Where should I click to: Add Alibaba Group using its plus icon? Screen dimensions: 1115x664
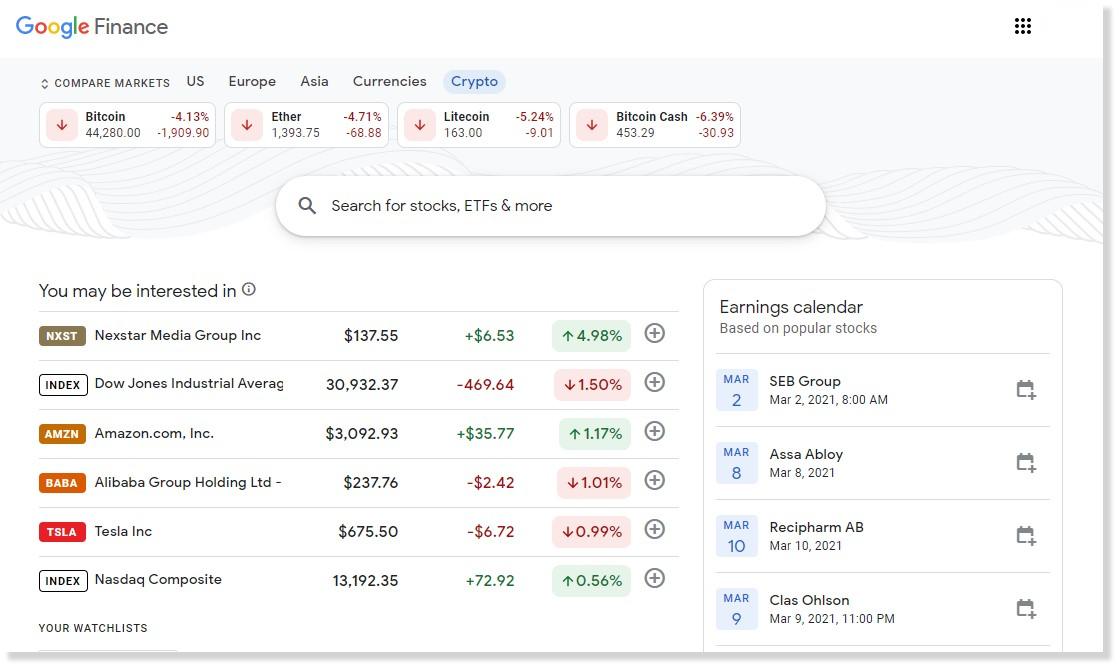pos(654,481)
